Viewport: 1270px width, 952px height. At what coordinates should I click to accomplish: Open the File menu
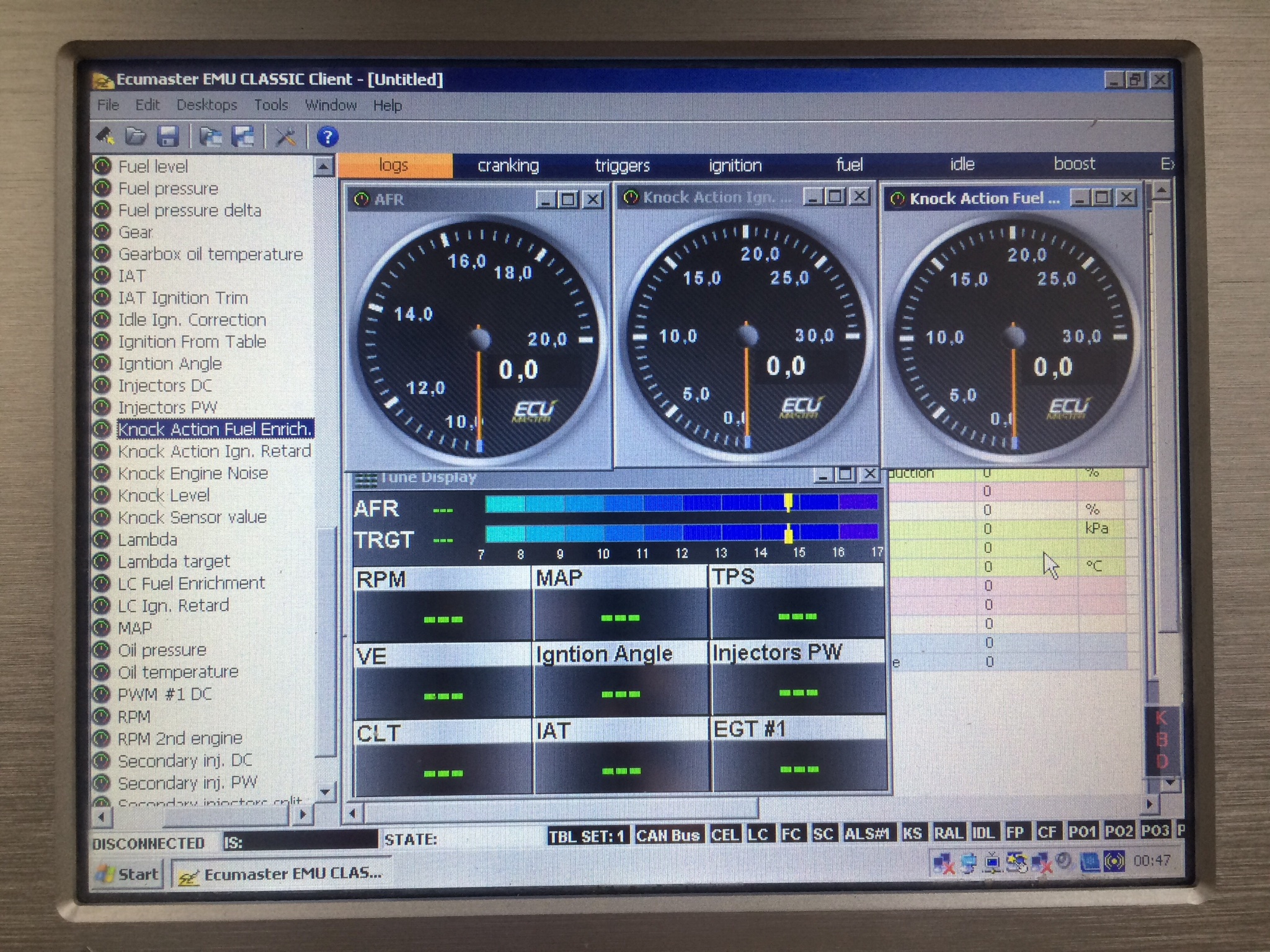(108, 105)
